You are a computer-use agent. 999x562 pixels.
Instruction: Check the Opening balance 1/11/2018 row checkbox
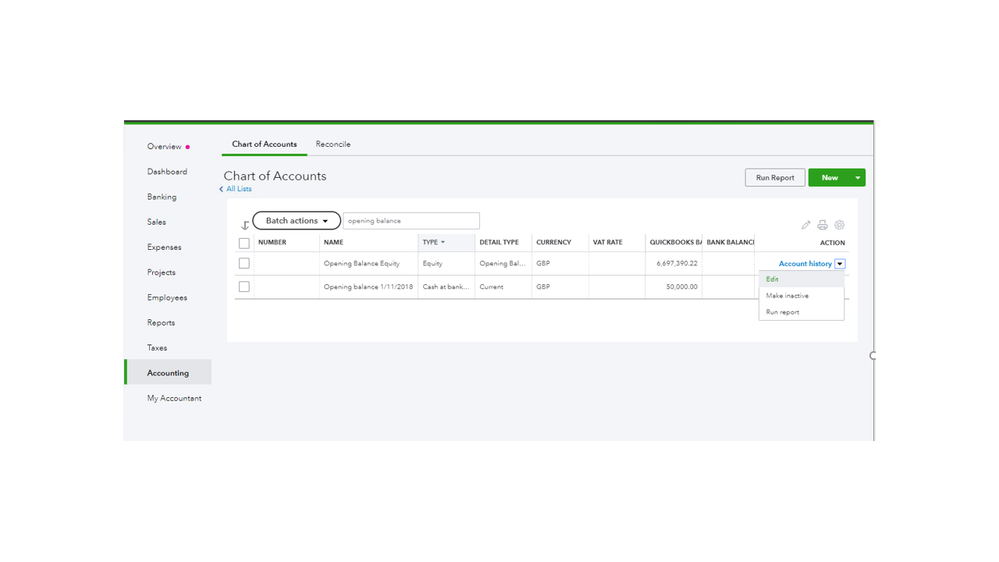244,287
